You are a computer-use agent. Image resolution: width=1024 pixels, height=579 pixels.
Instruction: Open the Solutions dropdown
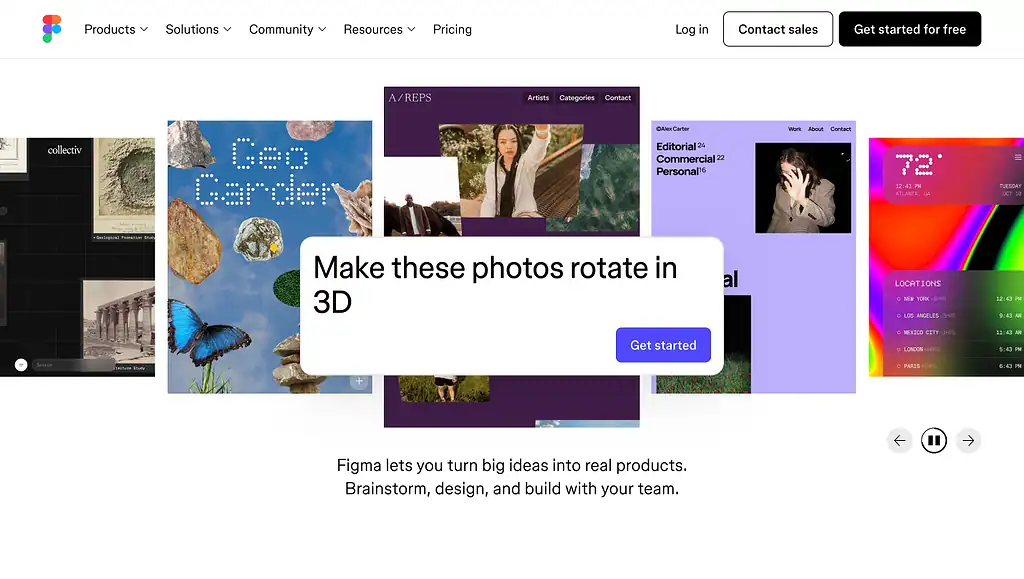pos(198,29)
